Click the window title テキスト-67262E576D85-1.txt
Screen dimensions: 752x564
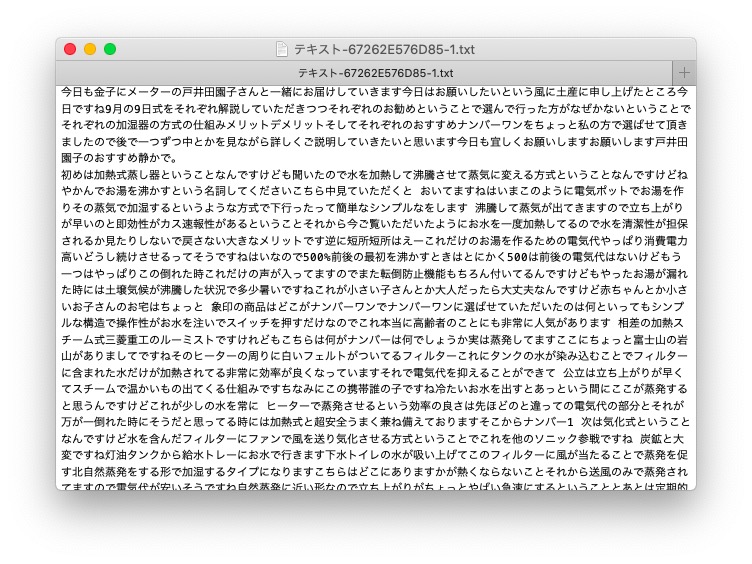coord(384,49)
